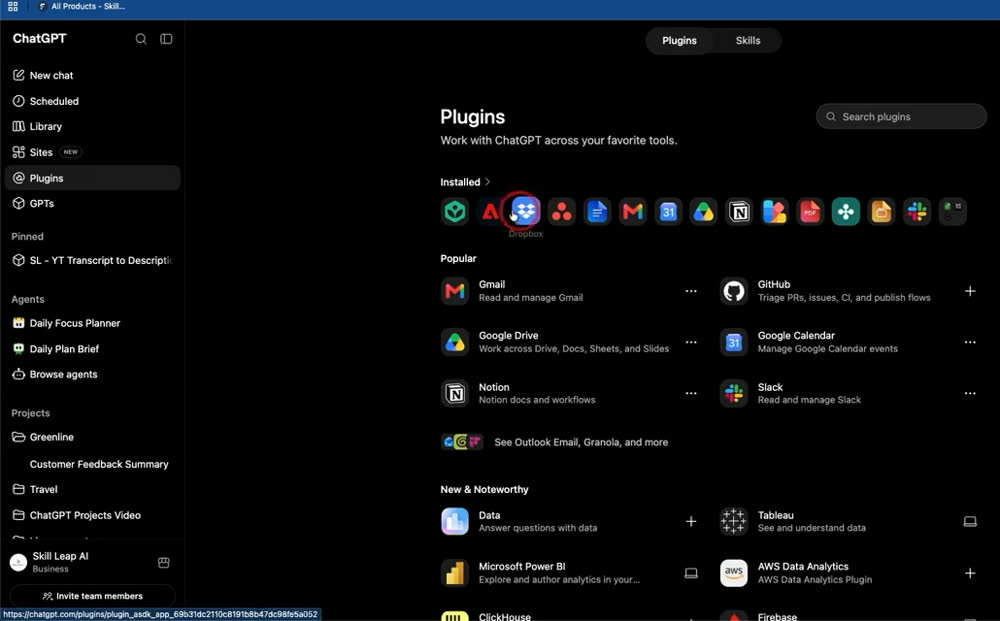Image resolution: width=1000 pixels, height=621 pixels.
Task: Add the Data plugin with plus button
Action: tap(691, 522)
